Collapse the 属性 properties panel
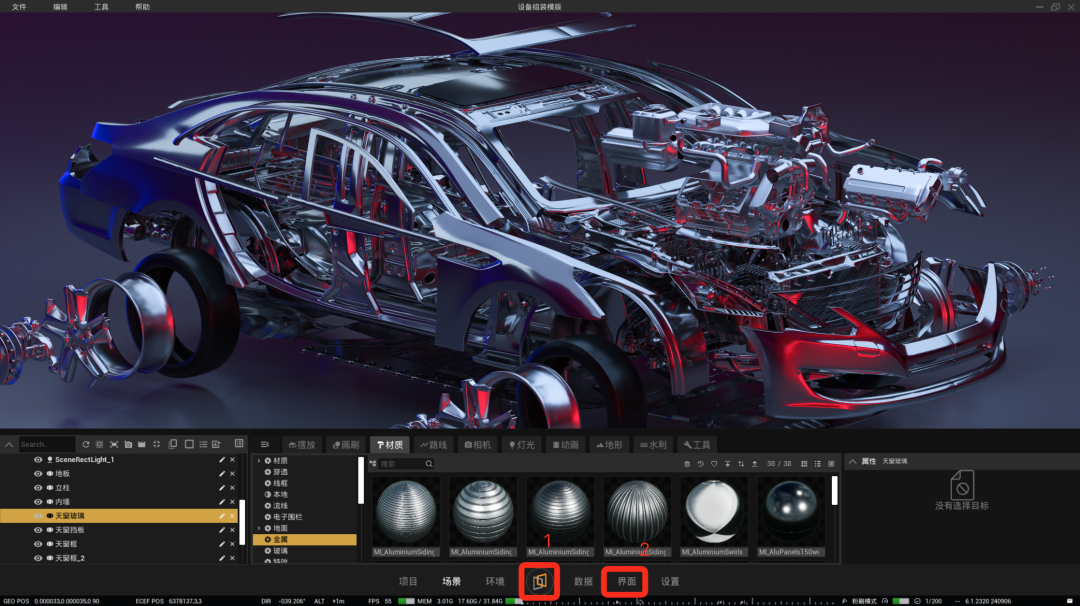This screenshot has height=606, width=1080. [853, 461]
